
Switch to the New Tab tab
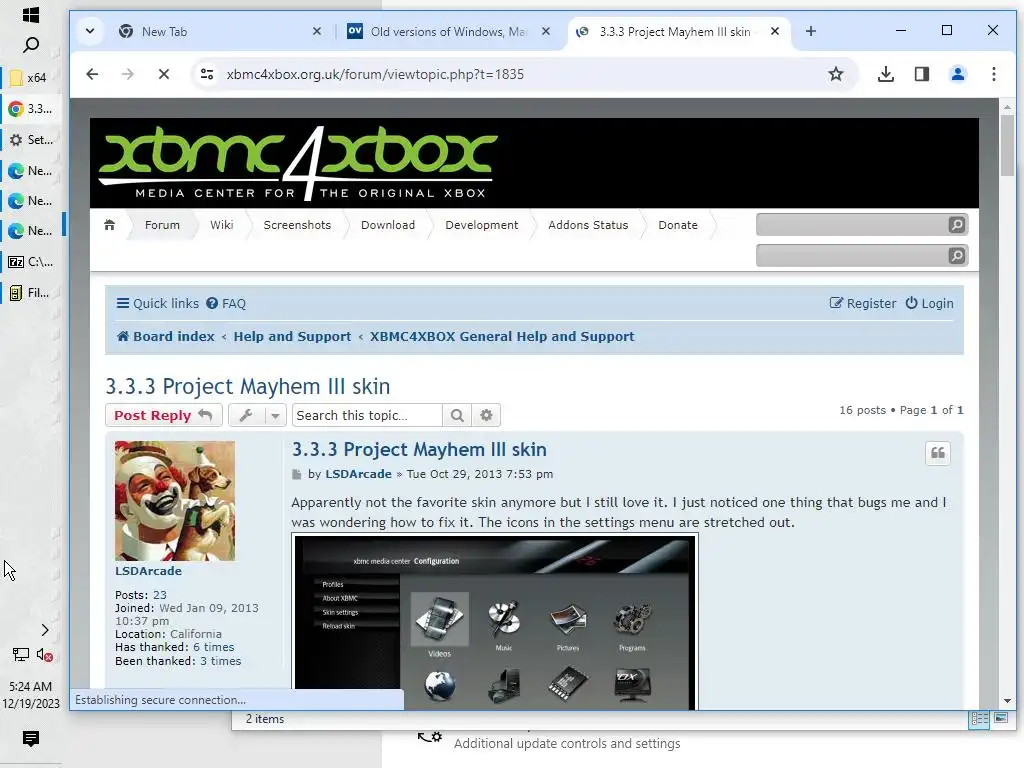[x=219, y=31]
